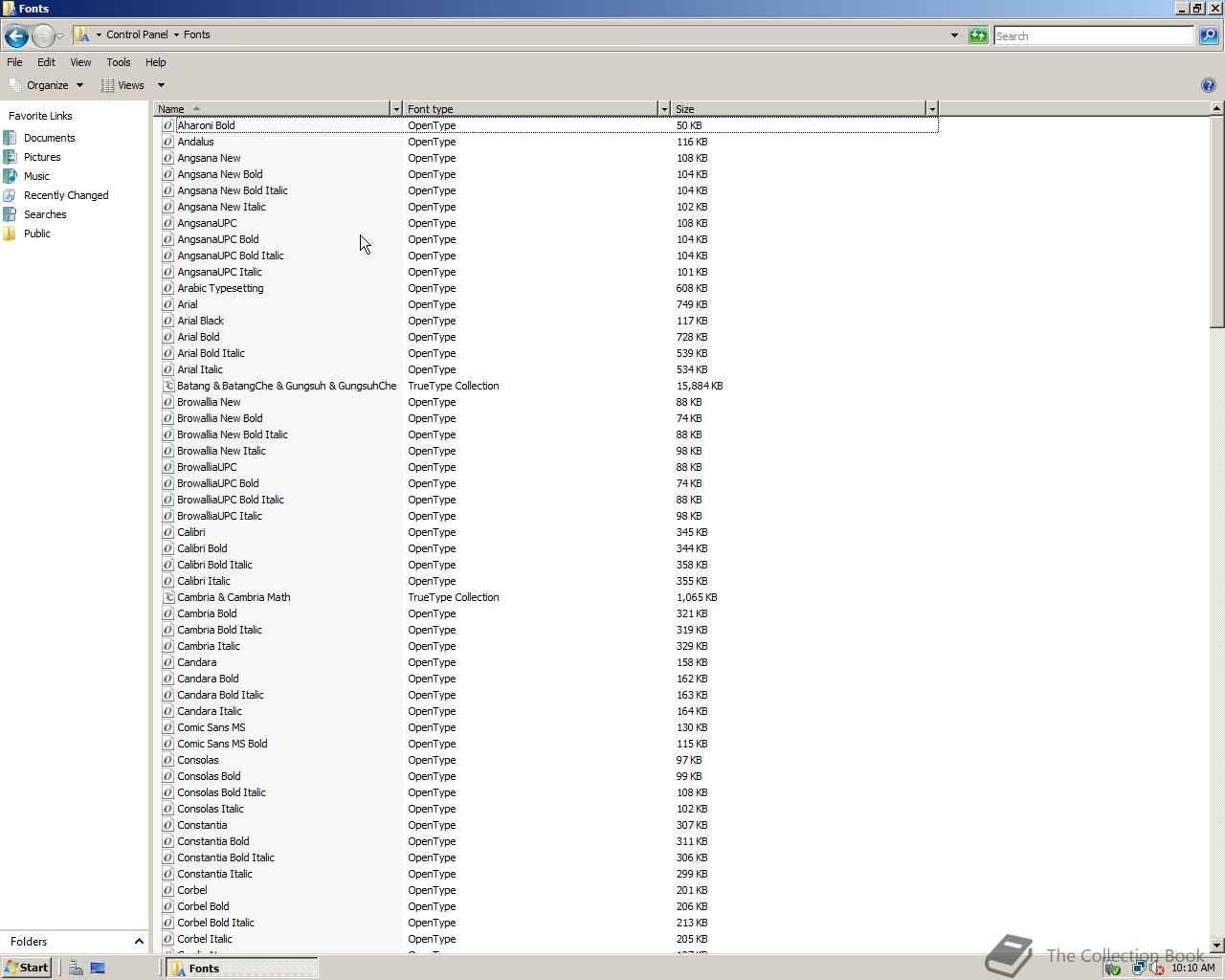Select the Arabic Typesetting font
1225x980 pixels.
220,288
